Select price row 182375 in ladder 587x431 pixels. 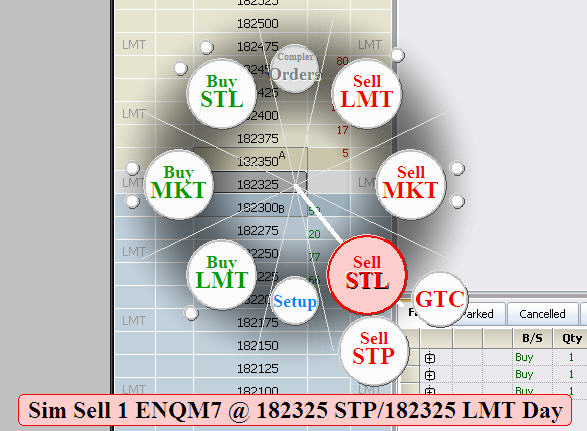(258, 139)
